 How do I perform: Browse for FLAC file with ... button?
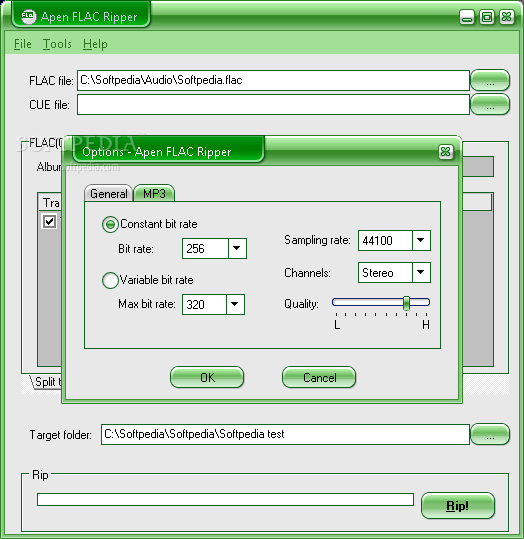coord(490,80)
